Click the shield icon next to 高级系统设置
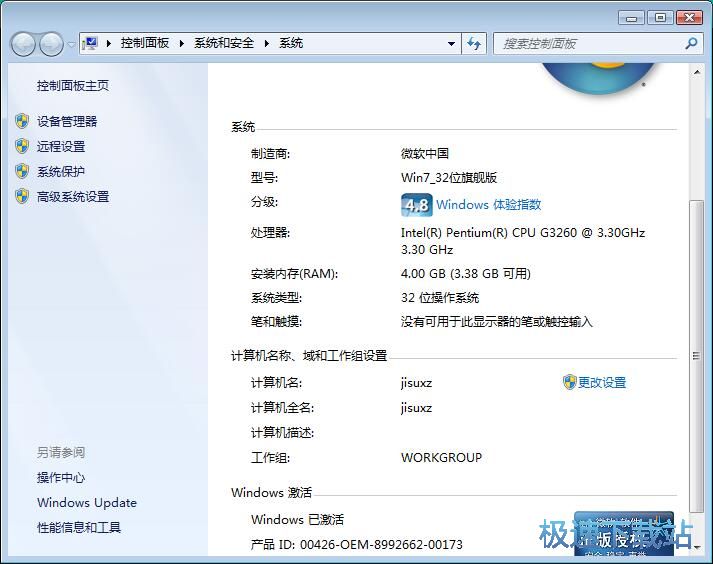Screen dimensions: 713x564 [22, 196]
